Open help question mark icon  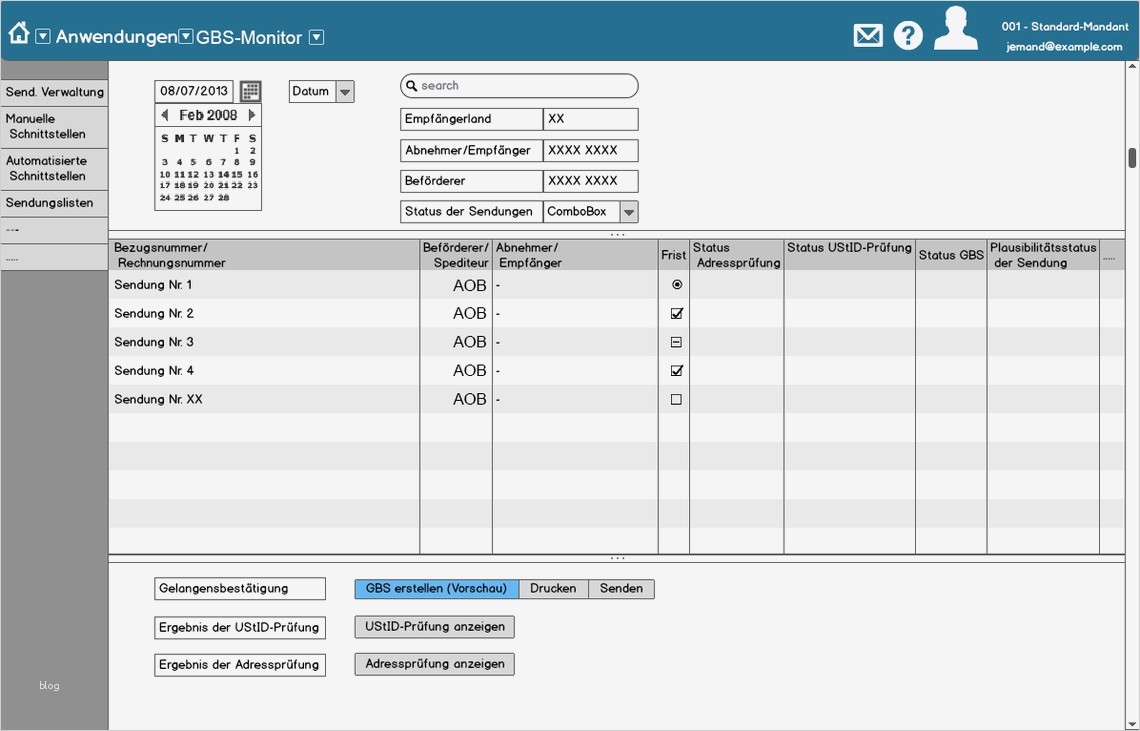[x=908, y=36]
